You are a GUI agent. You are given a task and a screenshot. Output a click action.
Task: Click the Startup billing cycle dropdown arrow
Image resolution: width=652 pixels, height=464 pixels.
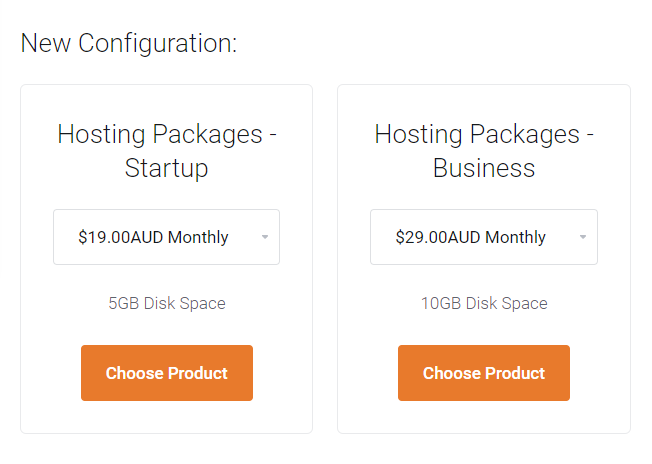(x=265, y=237)
